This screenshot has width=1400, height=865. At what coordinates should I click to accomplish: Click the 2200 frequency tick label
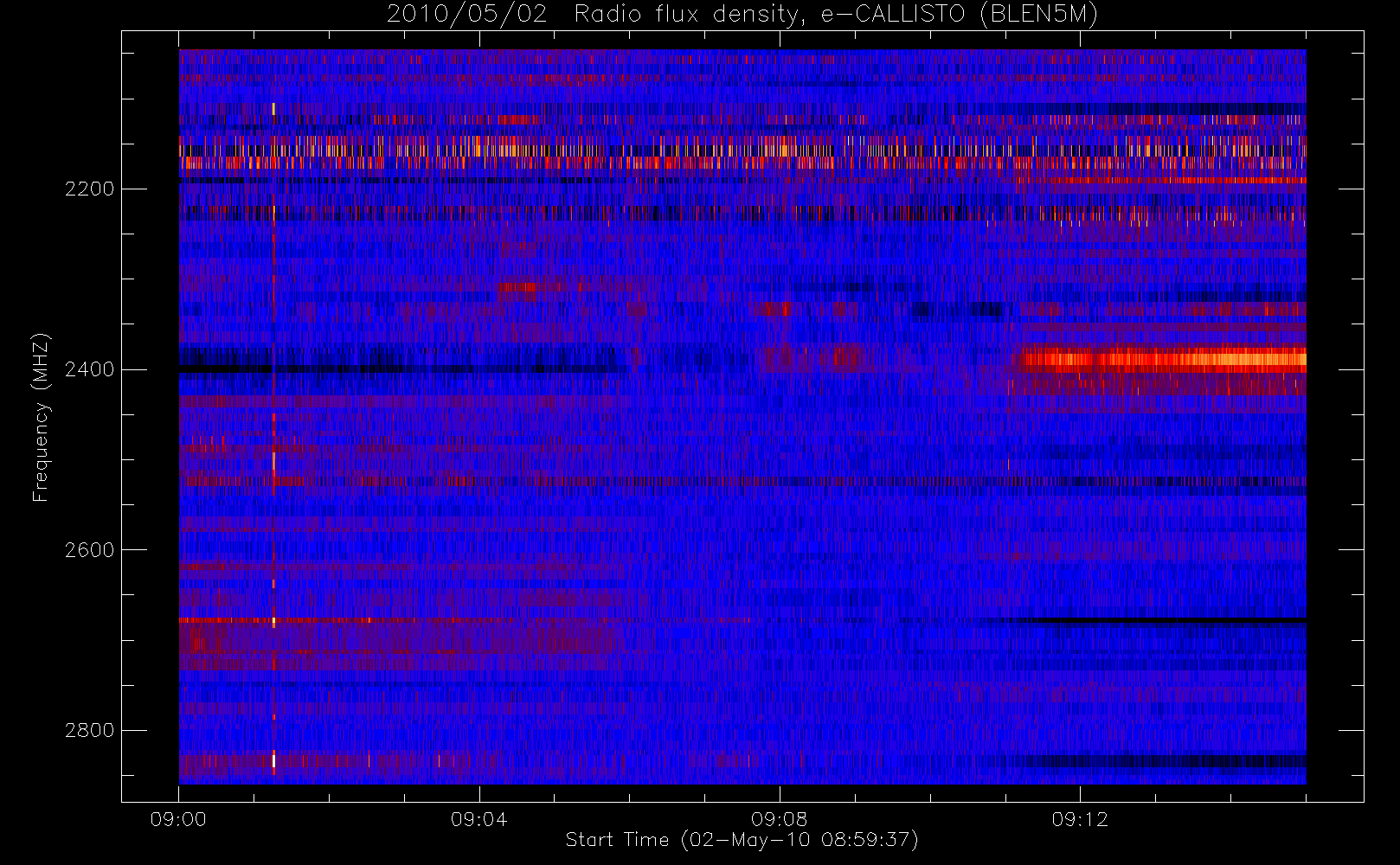click(x=89, y=189)
